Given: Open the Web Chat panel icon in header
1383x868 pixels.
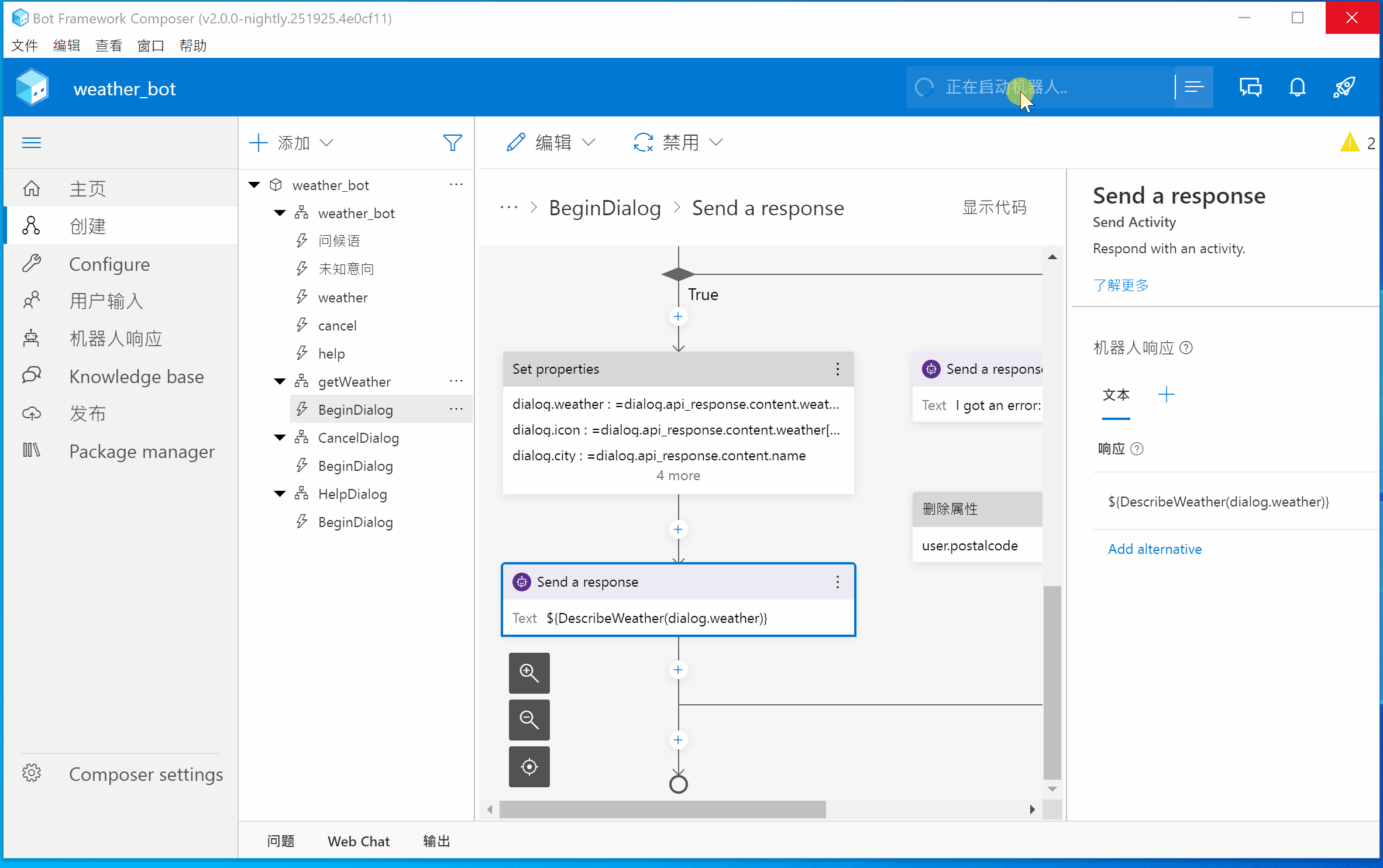Looking at the screenshot, I should pyautogui.click(x=1250, y=88).
